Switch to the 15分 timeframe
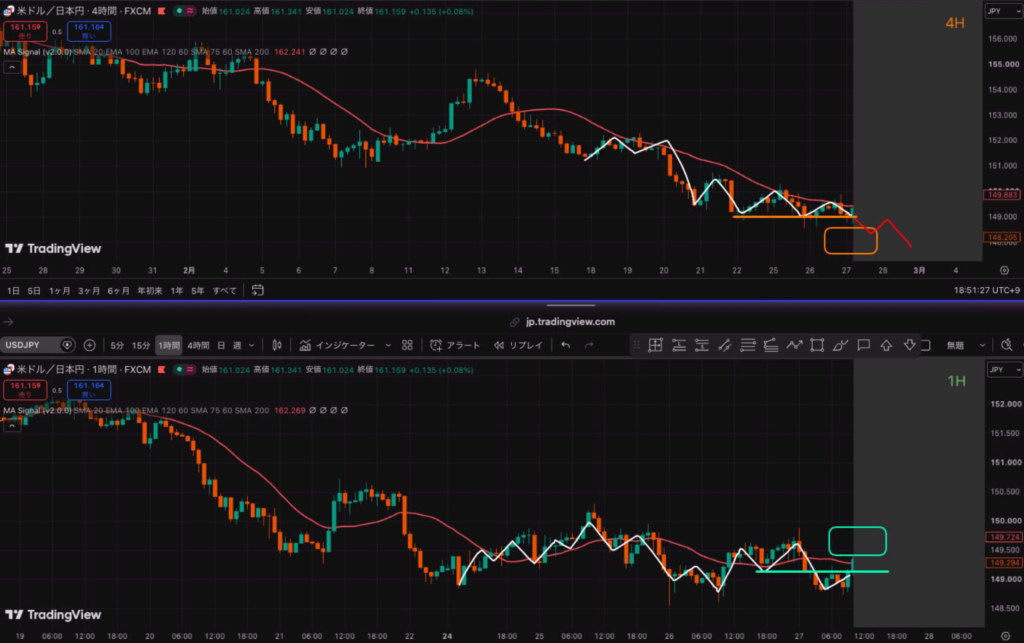 (141, 345)
